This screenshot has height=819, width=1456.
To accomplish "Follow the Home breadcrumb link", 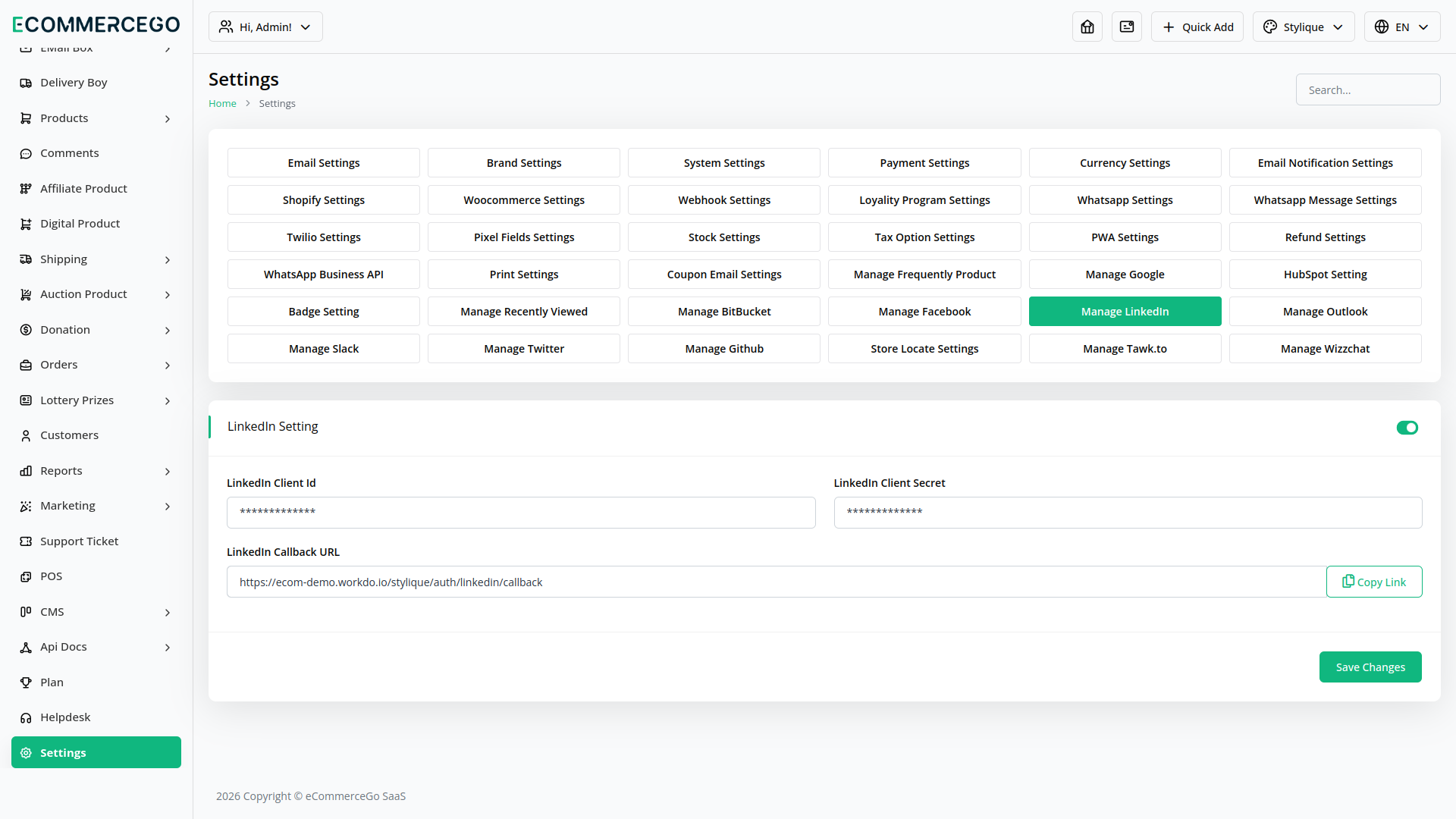I will [222, 104].
